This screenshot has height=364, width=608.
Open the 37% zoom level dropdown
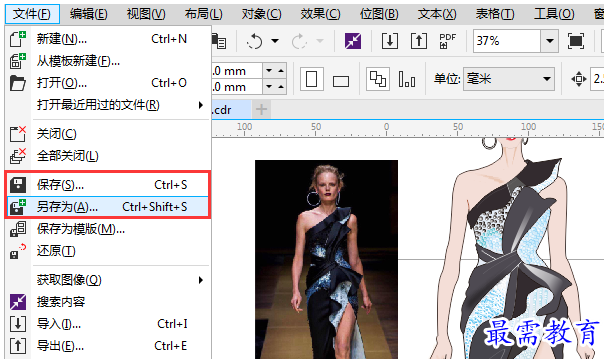point(549,41)
